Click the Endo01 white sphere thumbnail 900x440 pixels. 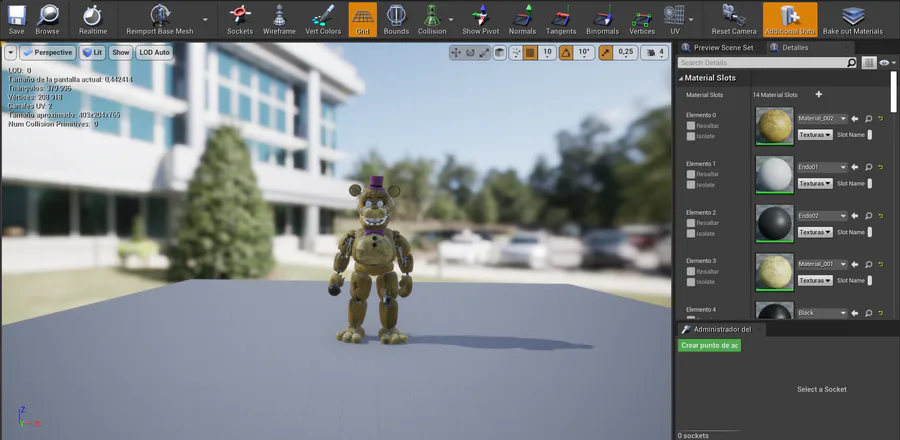click(775, 174)
